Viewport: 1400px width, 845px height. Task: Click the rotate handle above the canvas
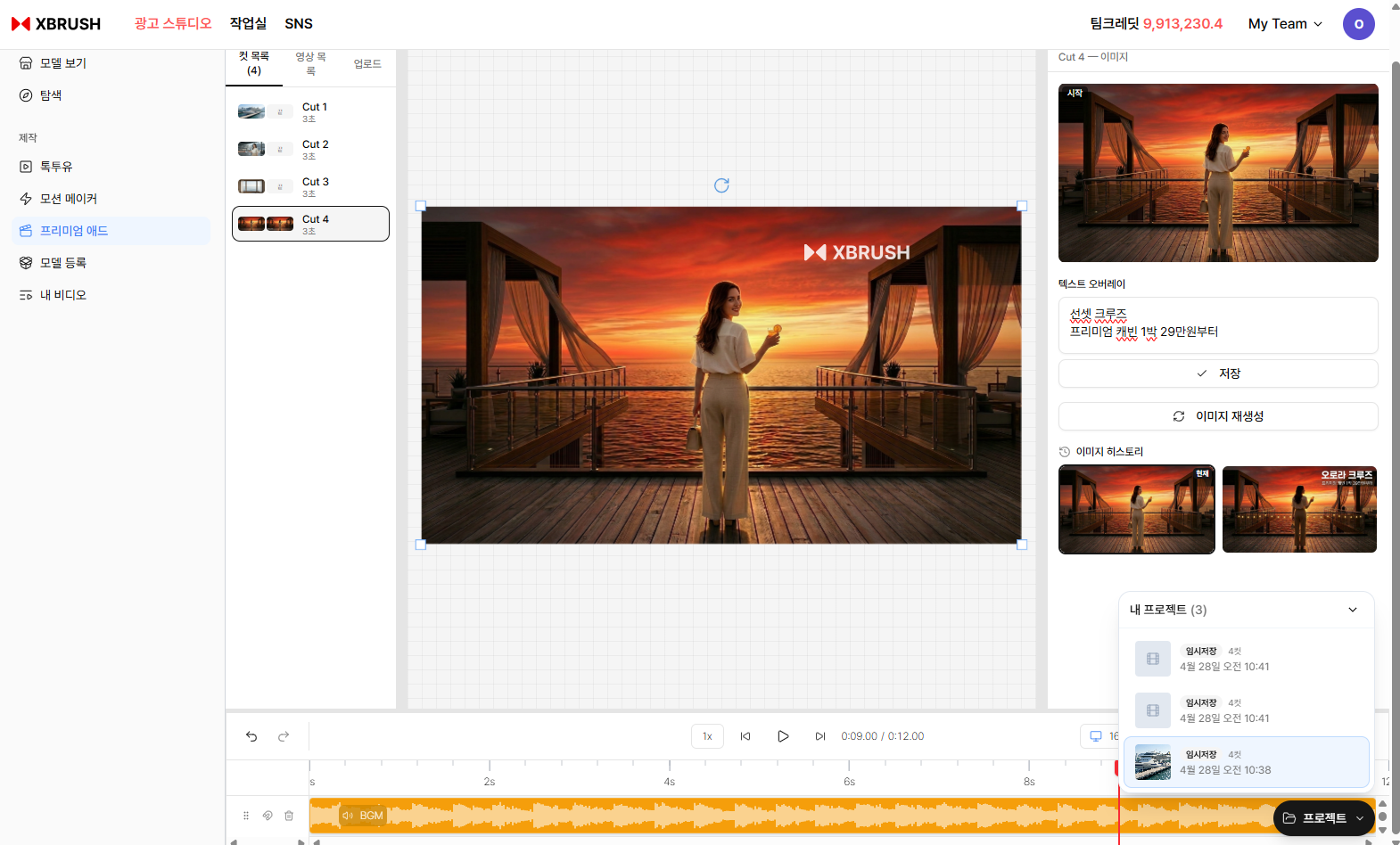pos(721,185)
